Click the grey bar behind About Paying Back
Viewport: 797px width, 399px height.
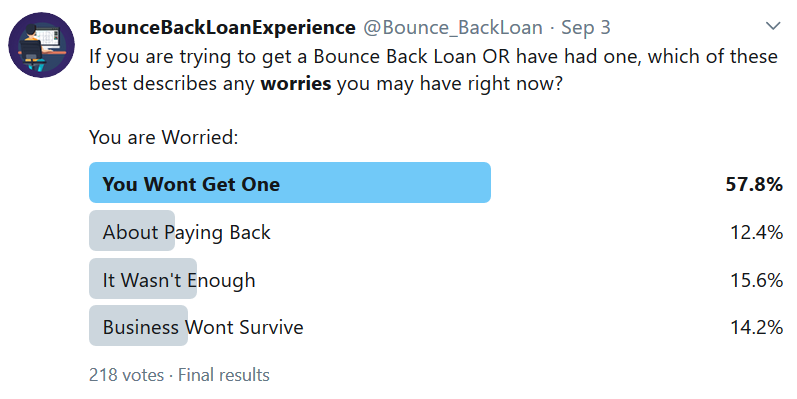pos(132,230)
